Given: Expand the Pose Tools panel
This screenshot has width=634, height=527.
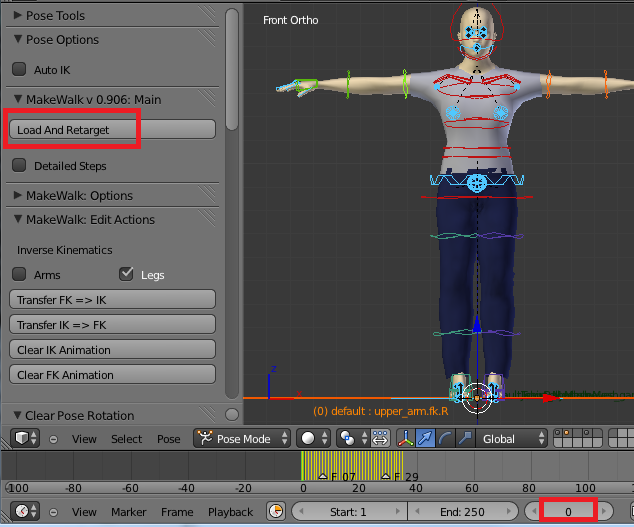Looking at the screenshot, I should (x=55, y=15).
